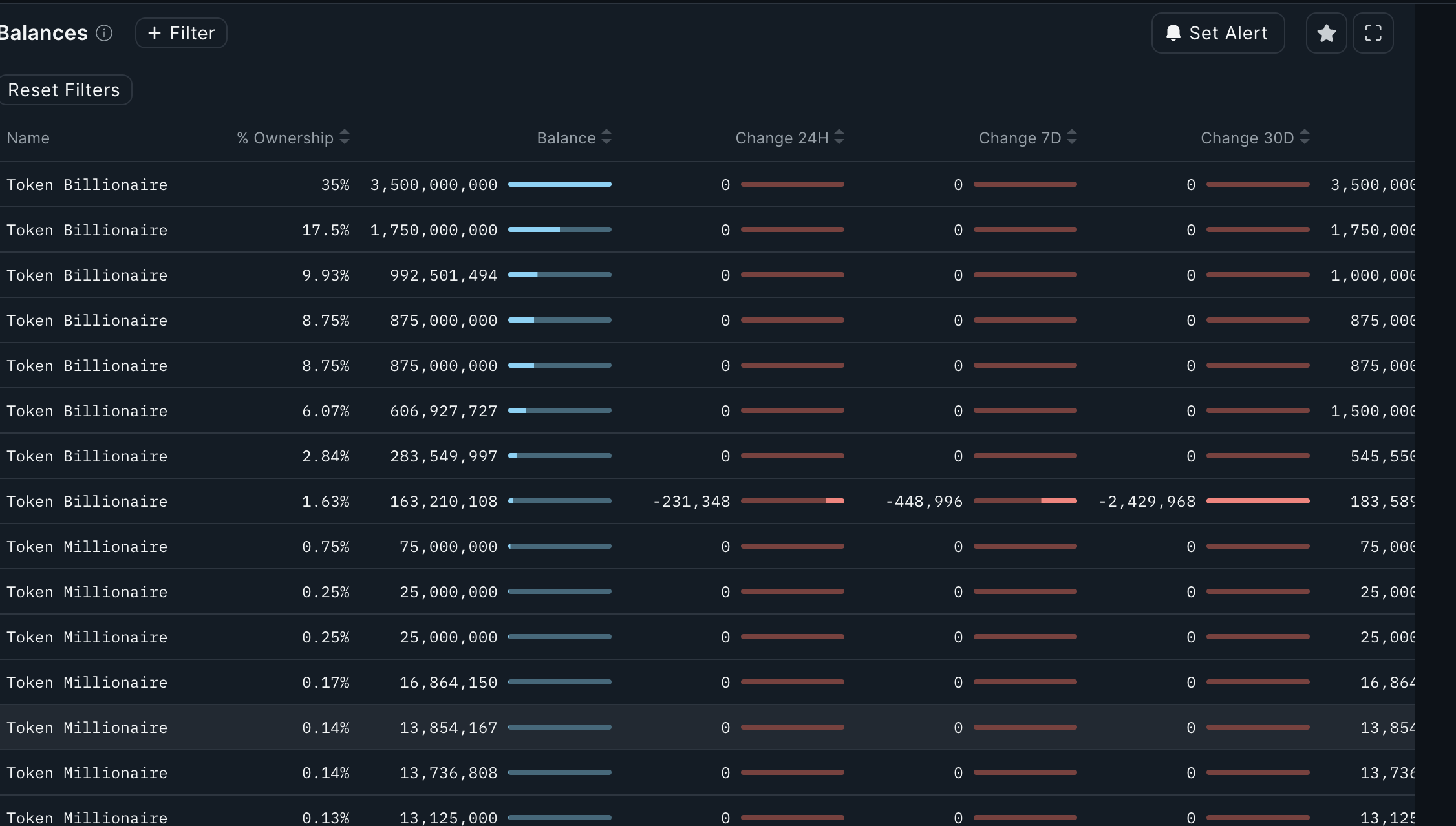
Task: Sort by Balance column arrows
Action: click(606, 137)
